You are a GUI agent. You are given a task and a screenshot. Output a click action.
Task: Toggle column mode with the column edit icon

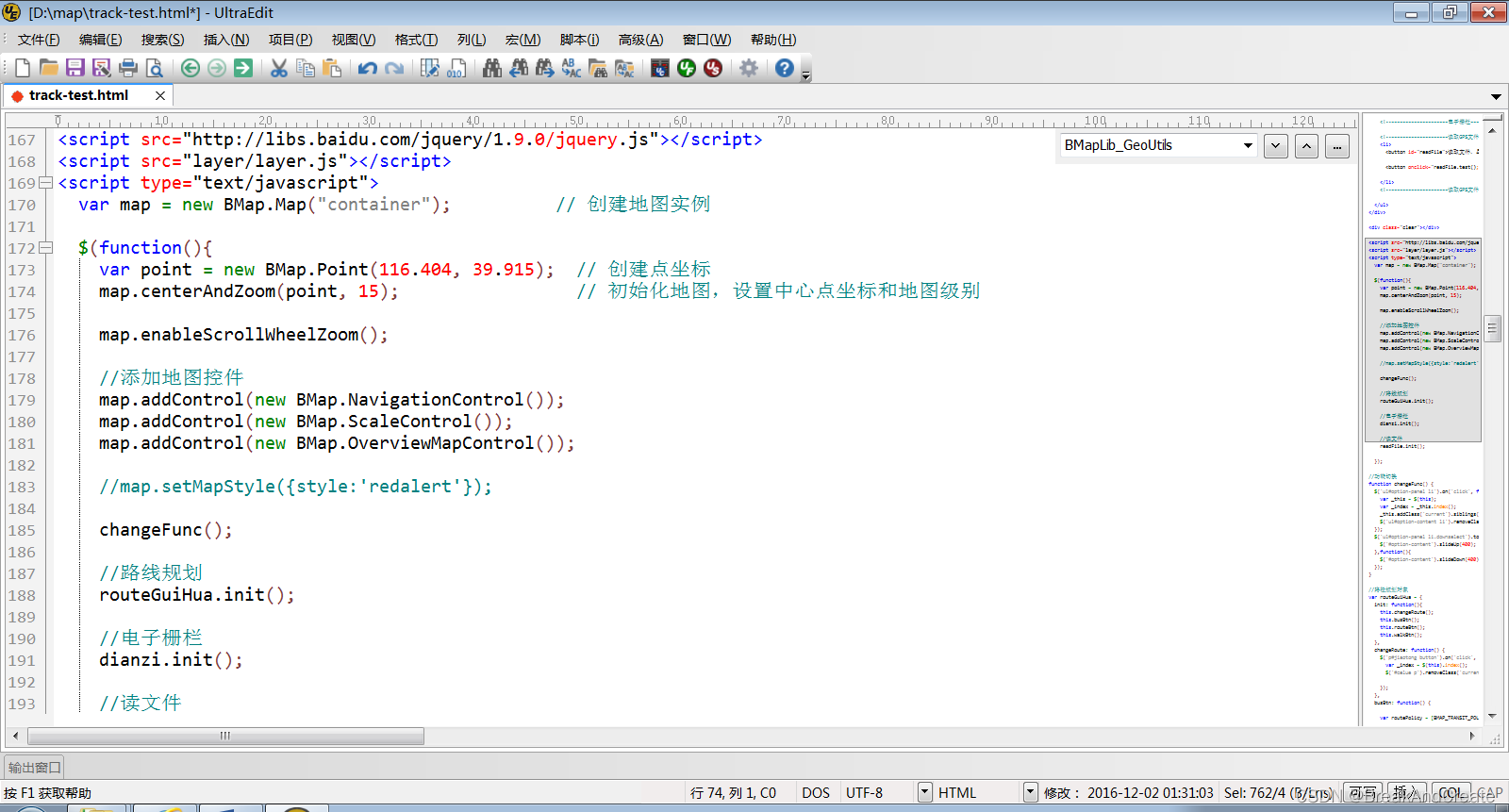pyautogui.click(x=429, y=68)
